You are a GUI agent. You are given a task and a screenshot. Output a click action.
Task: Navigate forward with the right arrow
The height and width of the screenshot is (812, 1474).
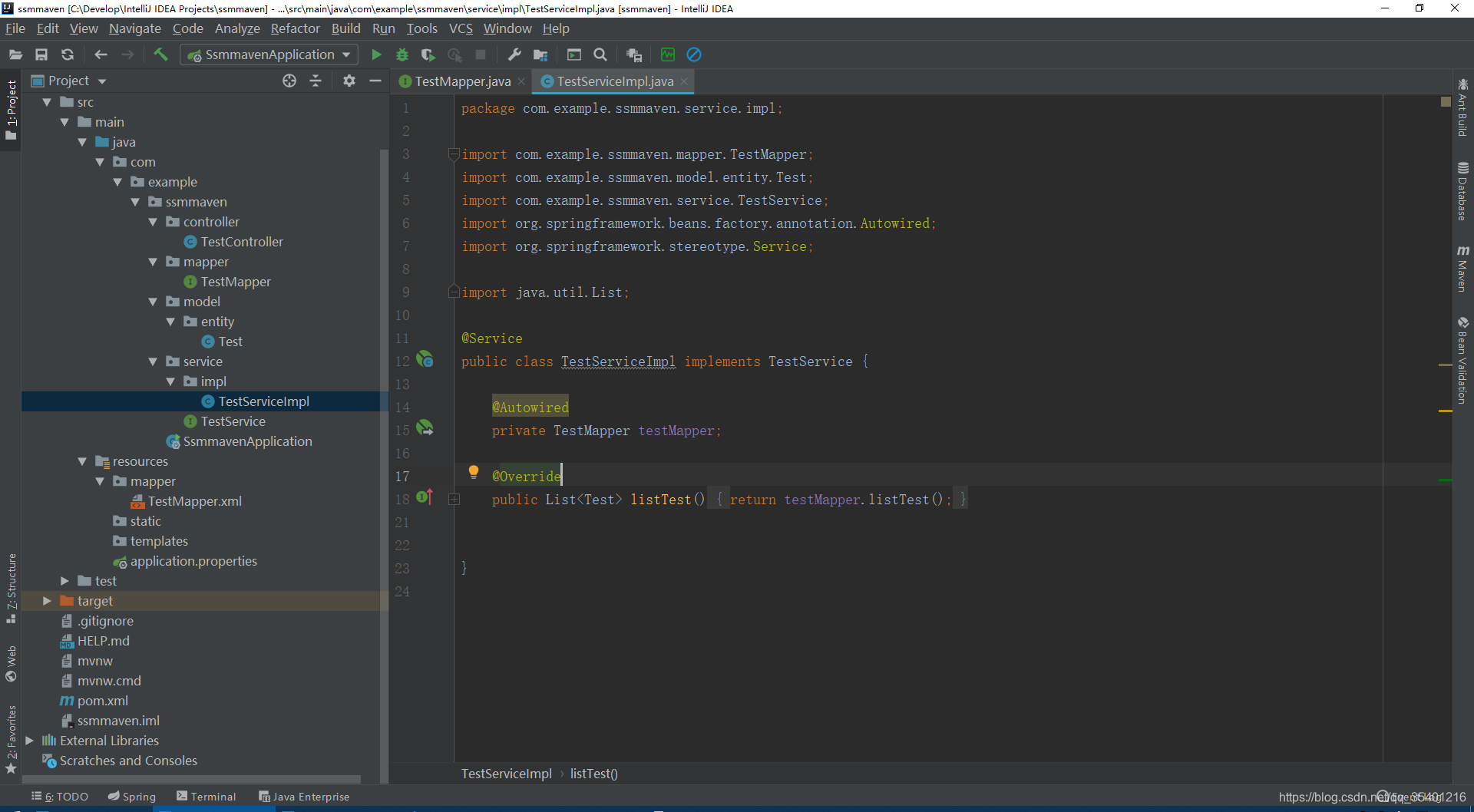click(127, 54)
